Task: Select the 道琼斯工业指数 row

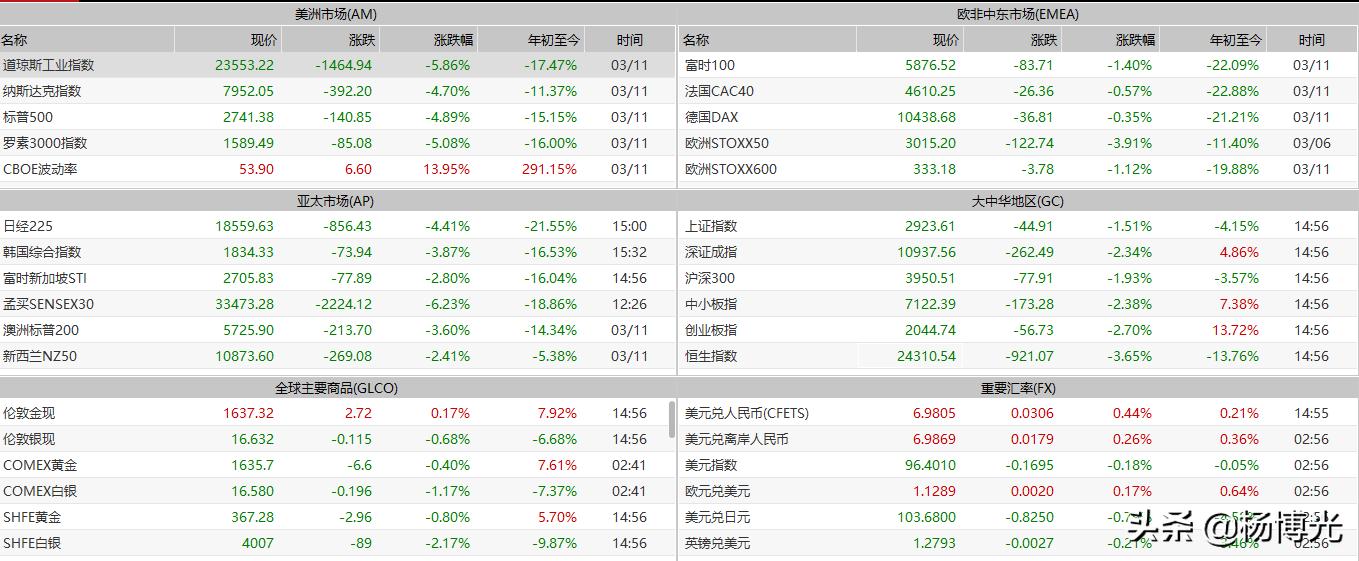Action: pyautogui.click(x=48, y=65)
